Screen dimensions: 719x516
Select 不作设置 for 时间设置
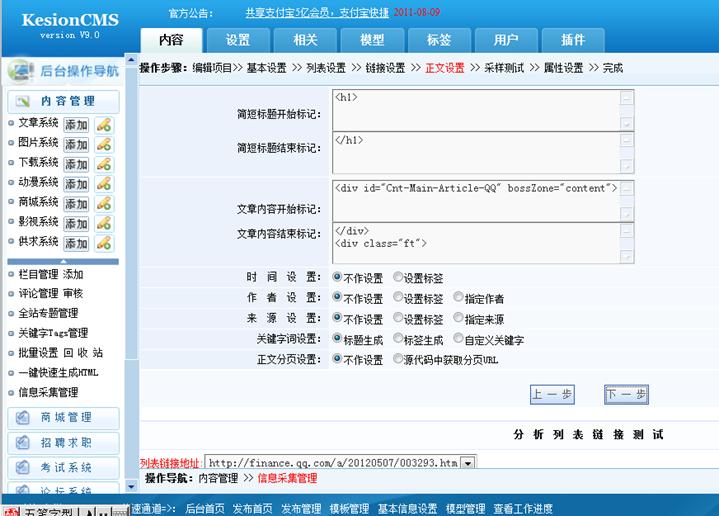[x=337, y=277]
